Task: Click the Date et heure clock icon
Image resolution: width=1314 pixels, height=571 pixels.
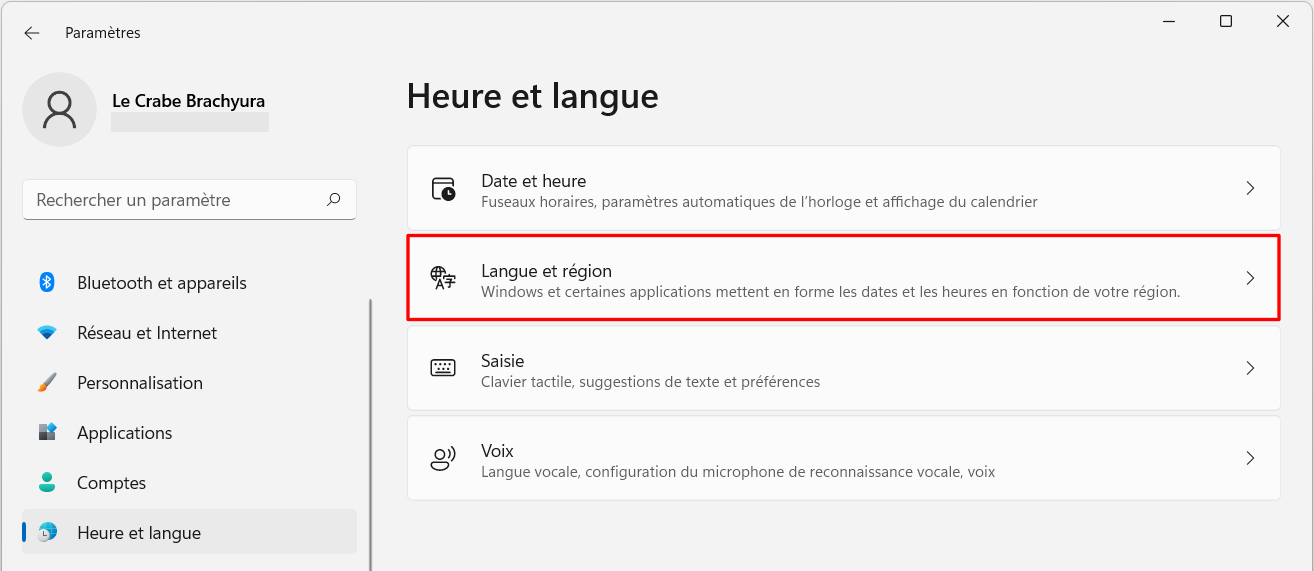Action: click(x=443, y=189)
